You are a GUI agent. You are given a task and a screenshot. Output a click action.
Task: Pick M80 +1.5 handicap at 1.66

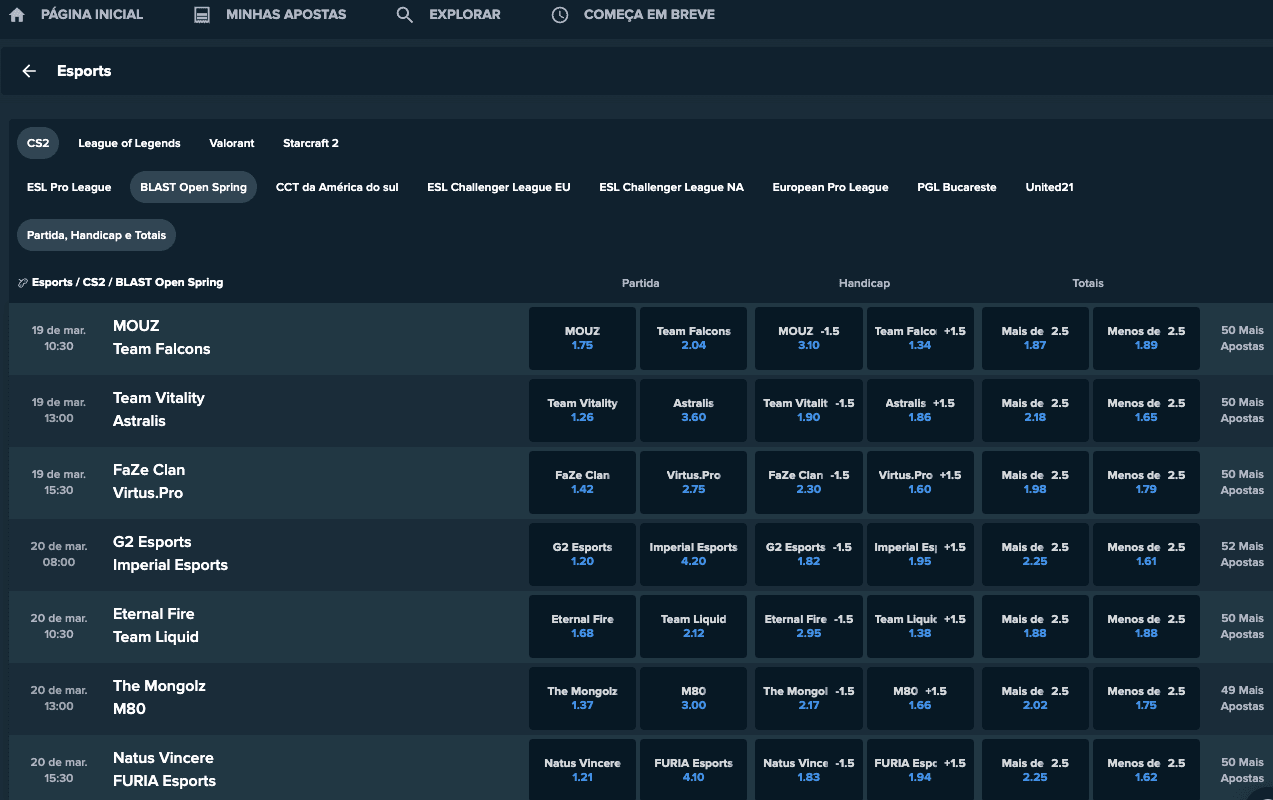920,698
